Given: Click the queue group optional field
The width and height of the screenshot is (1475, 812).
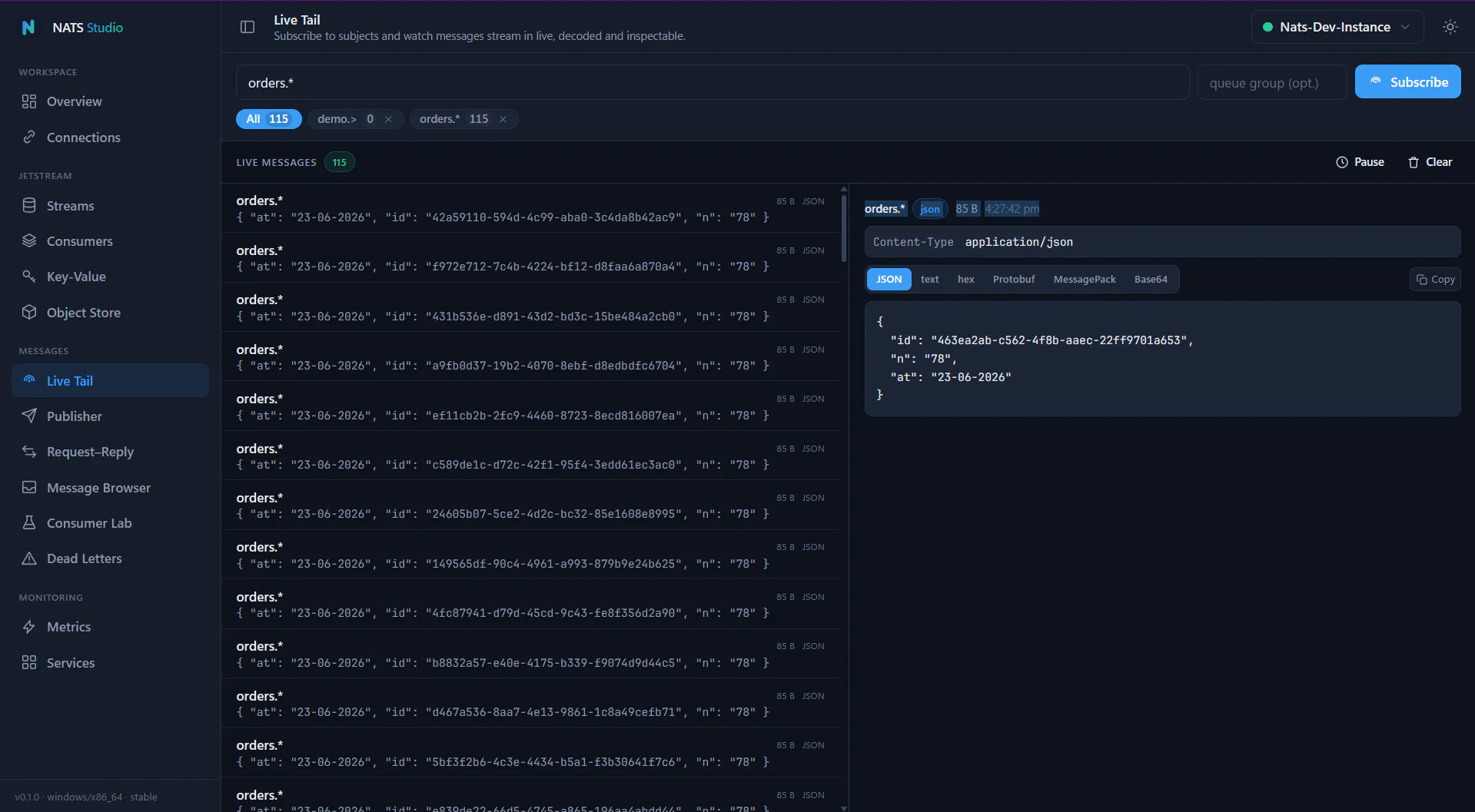Looking at the screenshot, I should coord(1272,83).
